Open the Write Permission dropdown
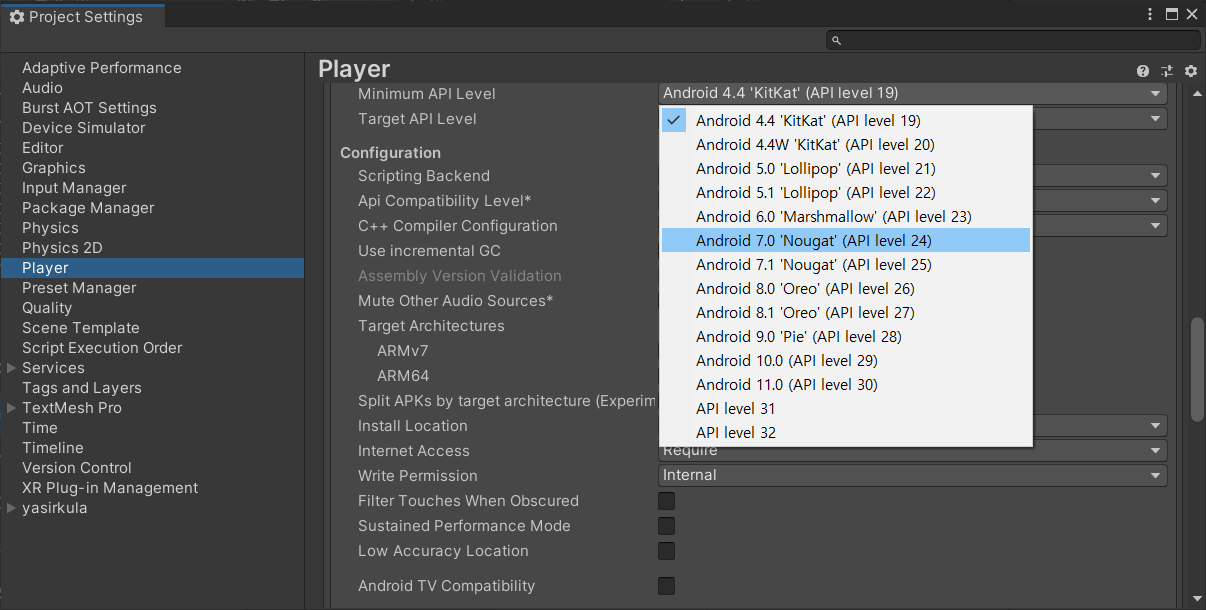 tap(913, 476)
